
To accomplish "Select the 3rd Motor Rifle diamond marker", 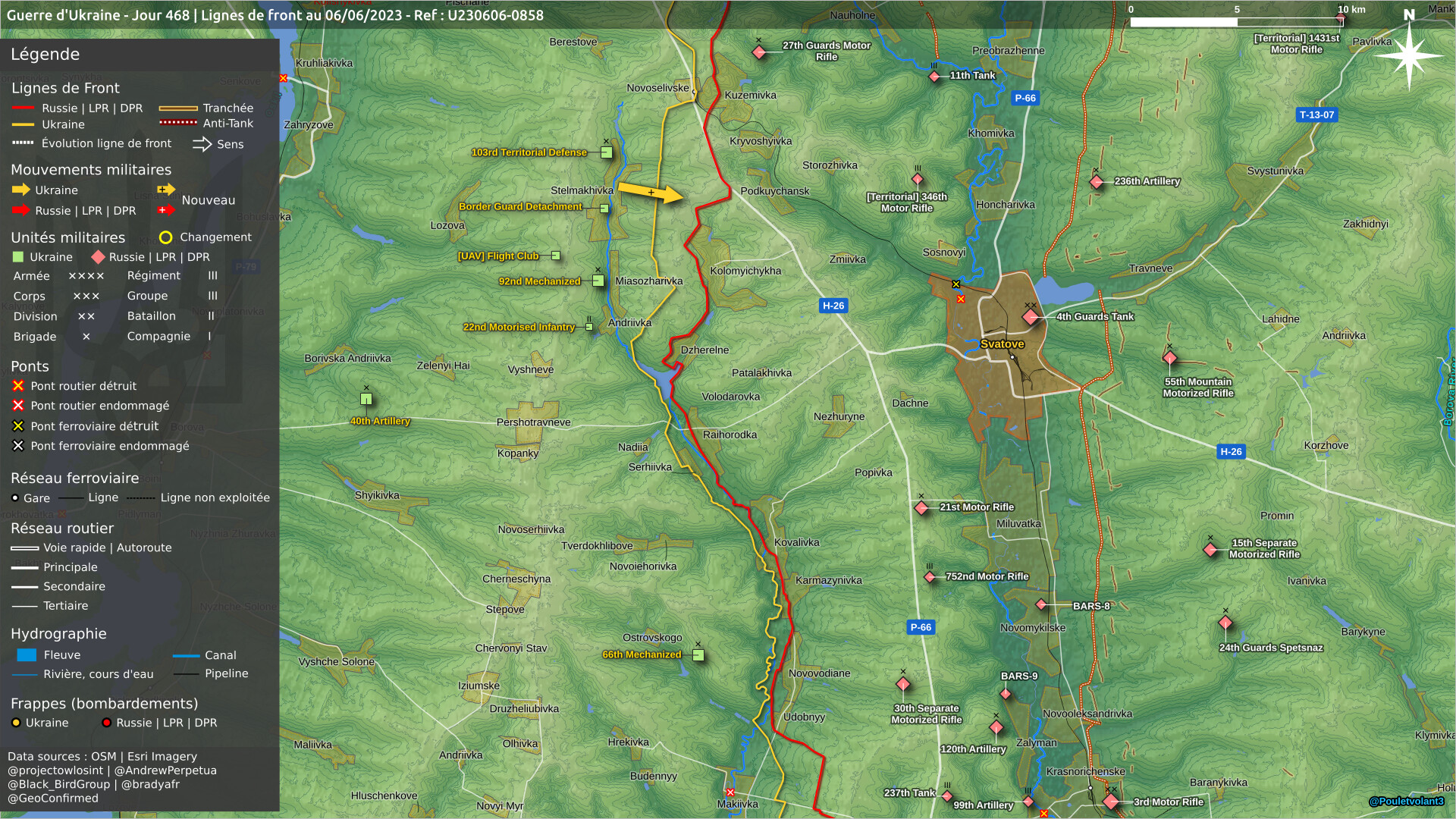I will (1111, 802).
